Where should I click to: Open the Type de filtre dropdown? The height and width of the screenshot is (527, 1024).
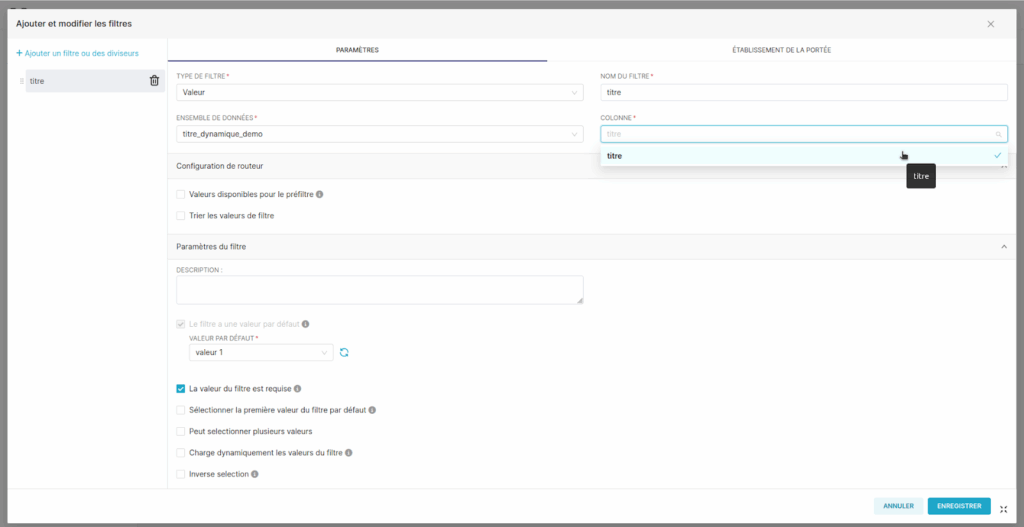click(x=379, y=93)
